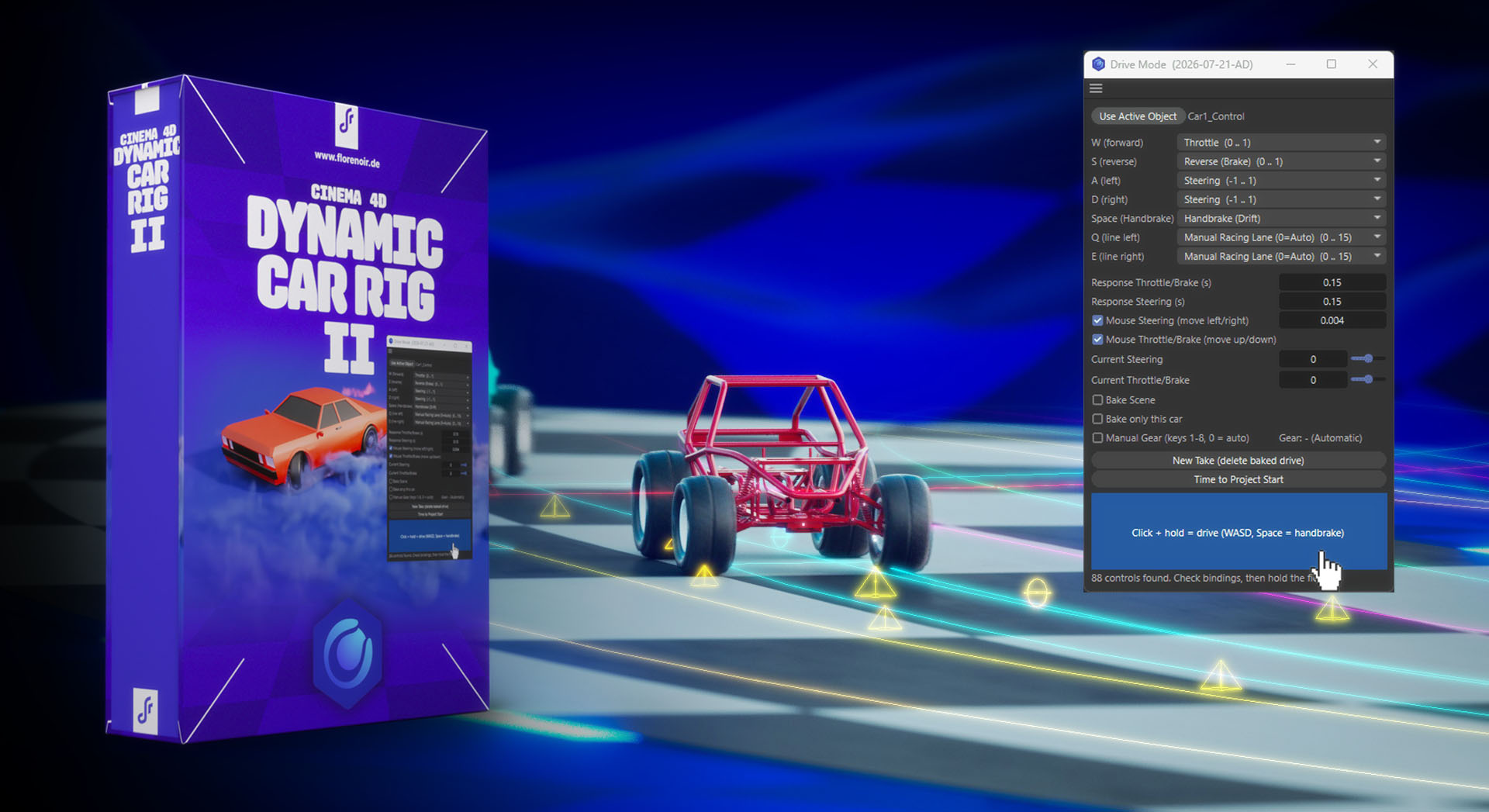Enable Manual Gear checkbox
The height and width of the screenshot is (812, 1489).
coord(1097,438)
